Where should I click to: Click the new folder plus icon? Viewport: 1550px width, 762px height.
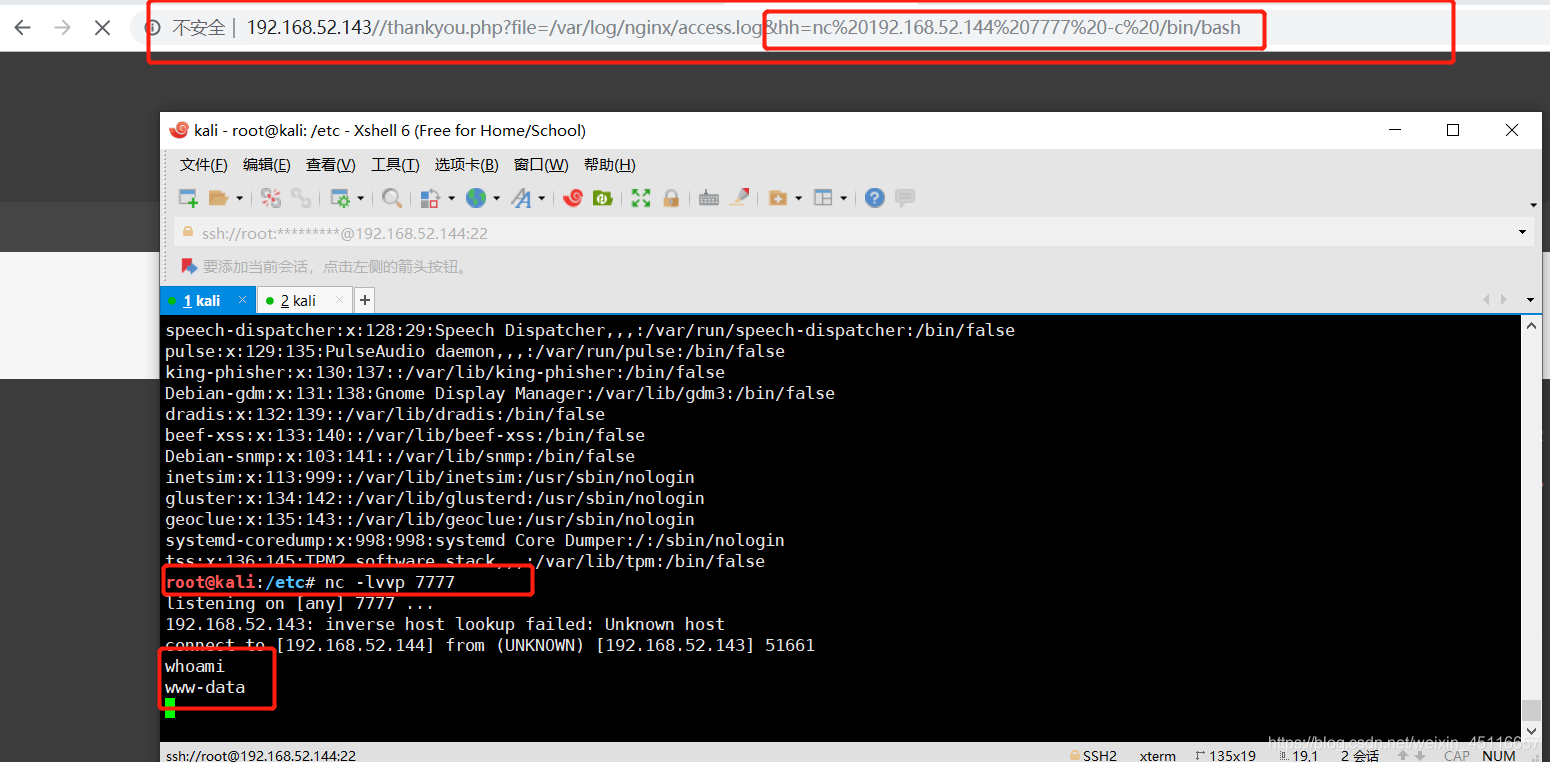[778, 198]
